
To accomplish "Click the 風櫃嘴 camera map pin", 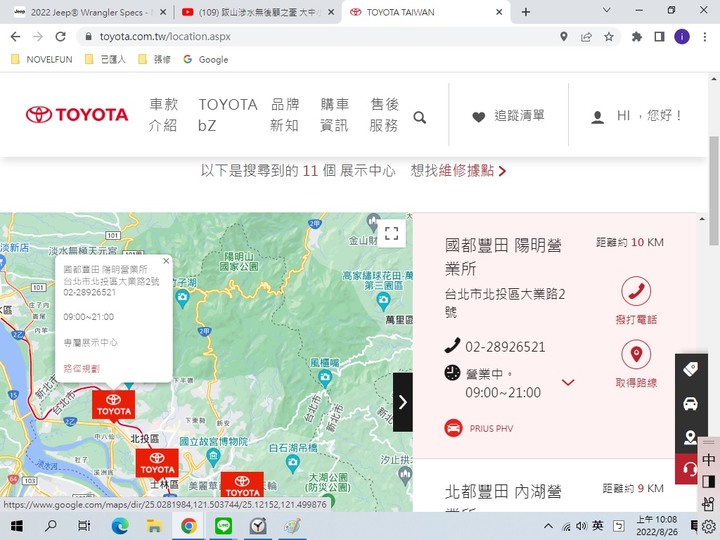I will 325,378.
